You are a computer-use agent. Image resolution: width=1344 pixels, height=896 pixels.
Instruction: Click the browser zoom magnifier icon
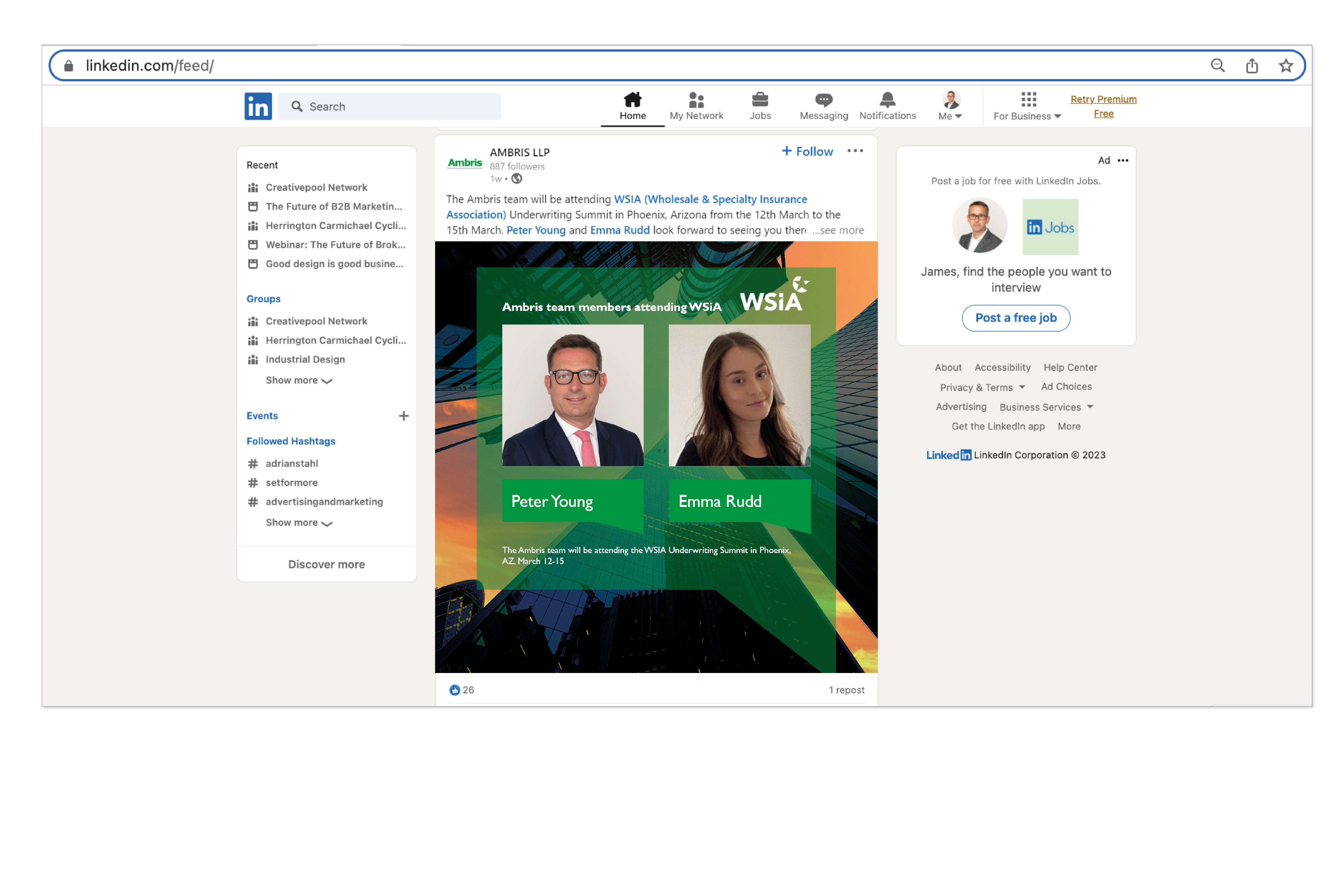(1218, 66)
